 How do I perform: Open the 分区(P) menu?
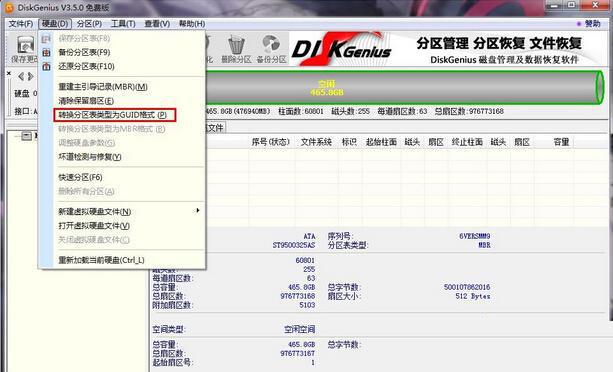(89, 24)
